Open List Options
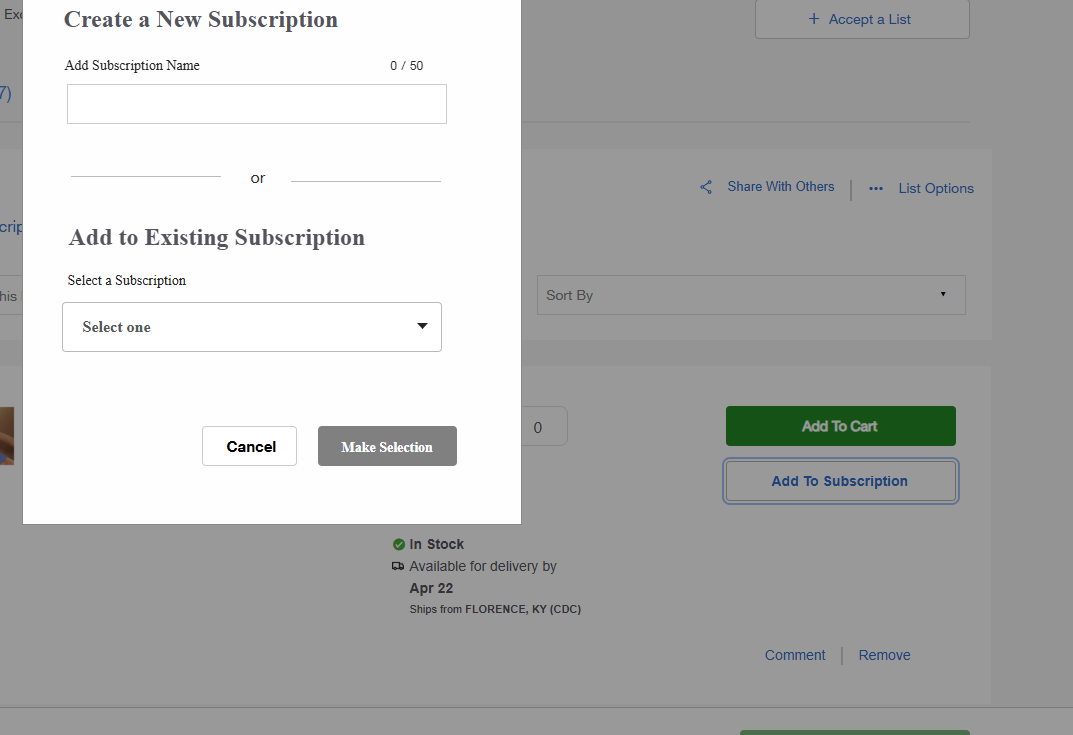The width and height of the screenshot is (1073, 735). 935,188
